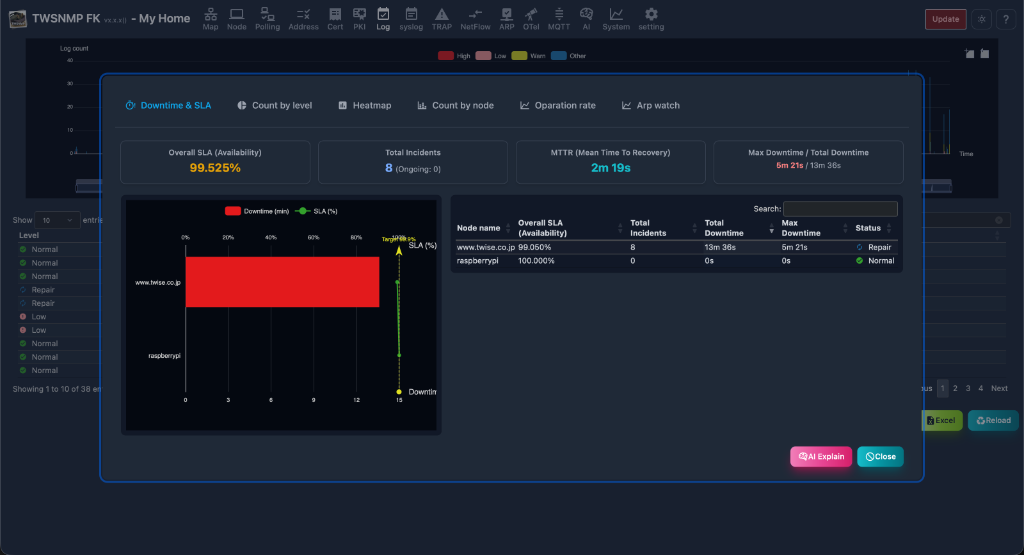Toggle the light/dark theme button
The height and width of the screenshot is (555, 1024).
pos(982,19)
